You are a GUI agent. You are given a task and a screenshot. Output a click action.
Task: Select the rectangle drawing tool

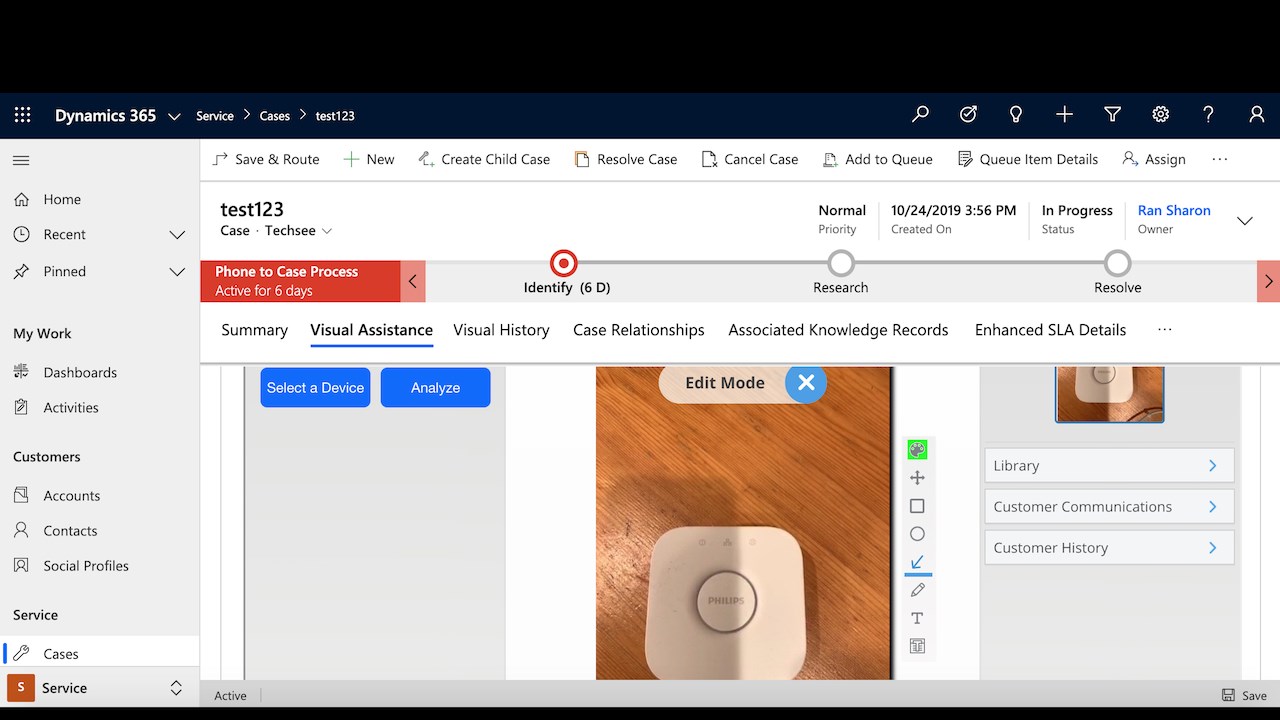point(917,506)
